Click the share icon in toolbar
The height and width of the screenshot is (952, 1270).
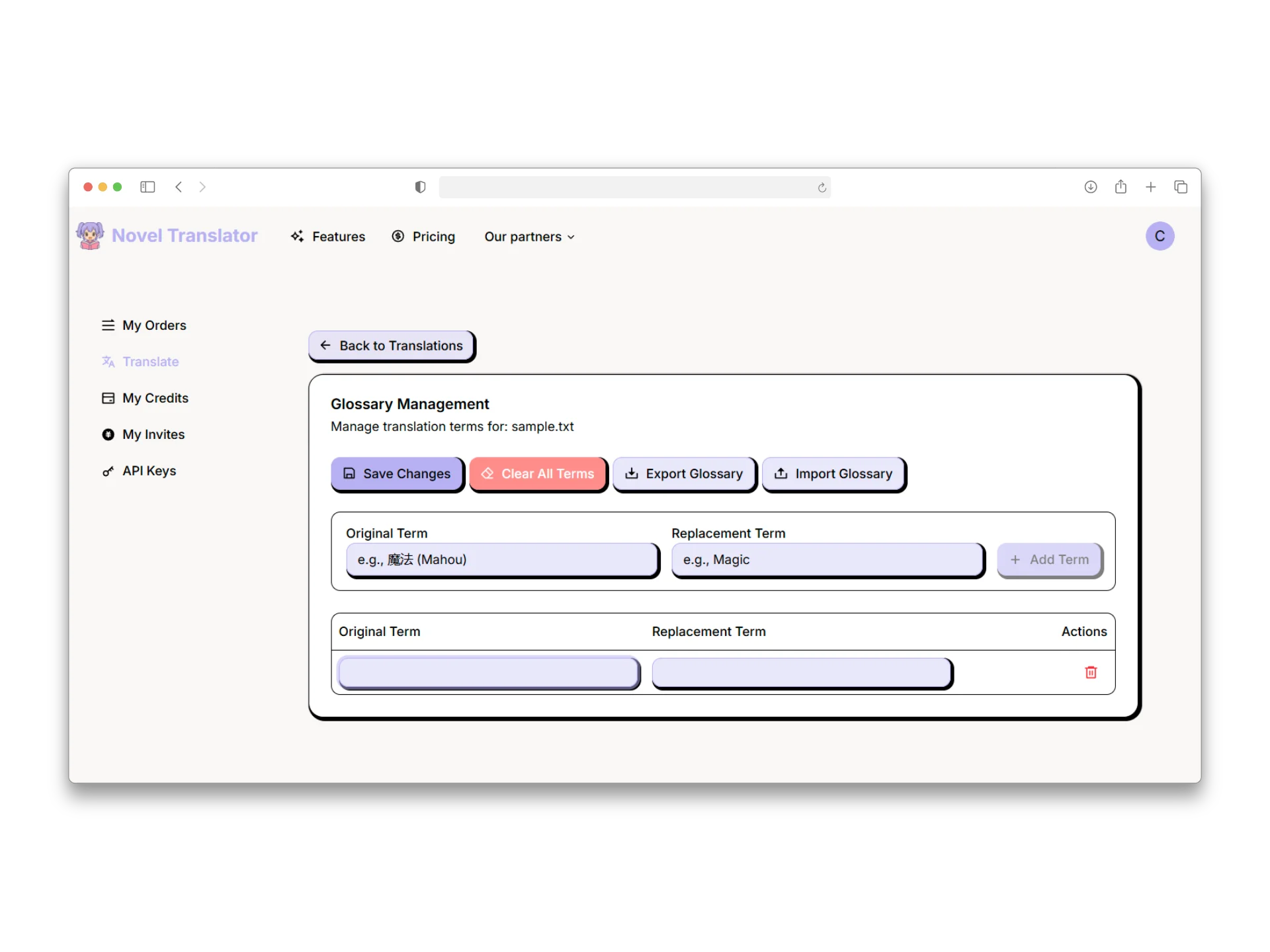1121,187
